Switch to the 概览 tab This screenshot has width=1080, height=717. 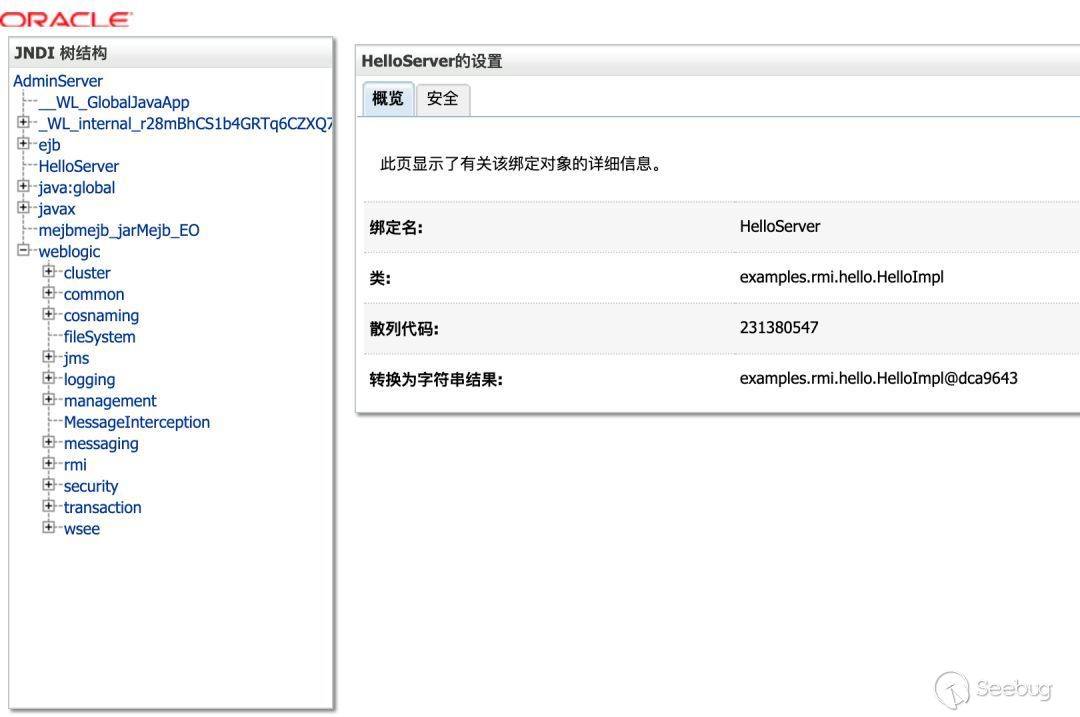pos(388,98)
